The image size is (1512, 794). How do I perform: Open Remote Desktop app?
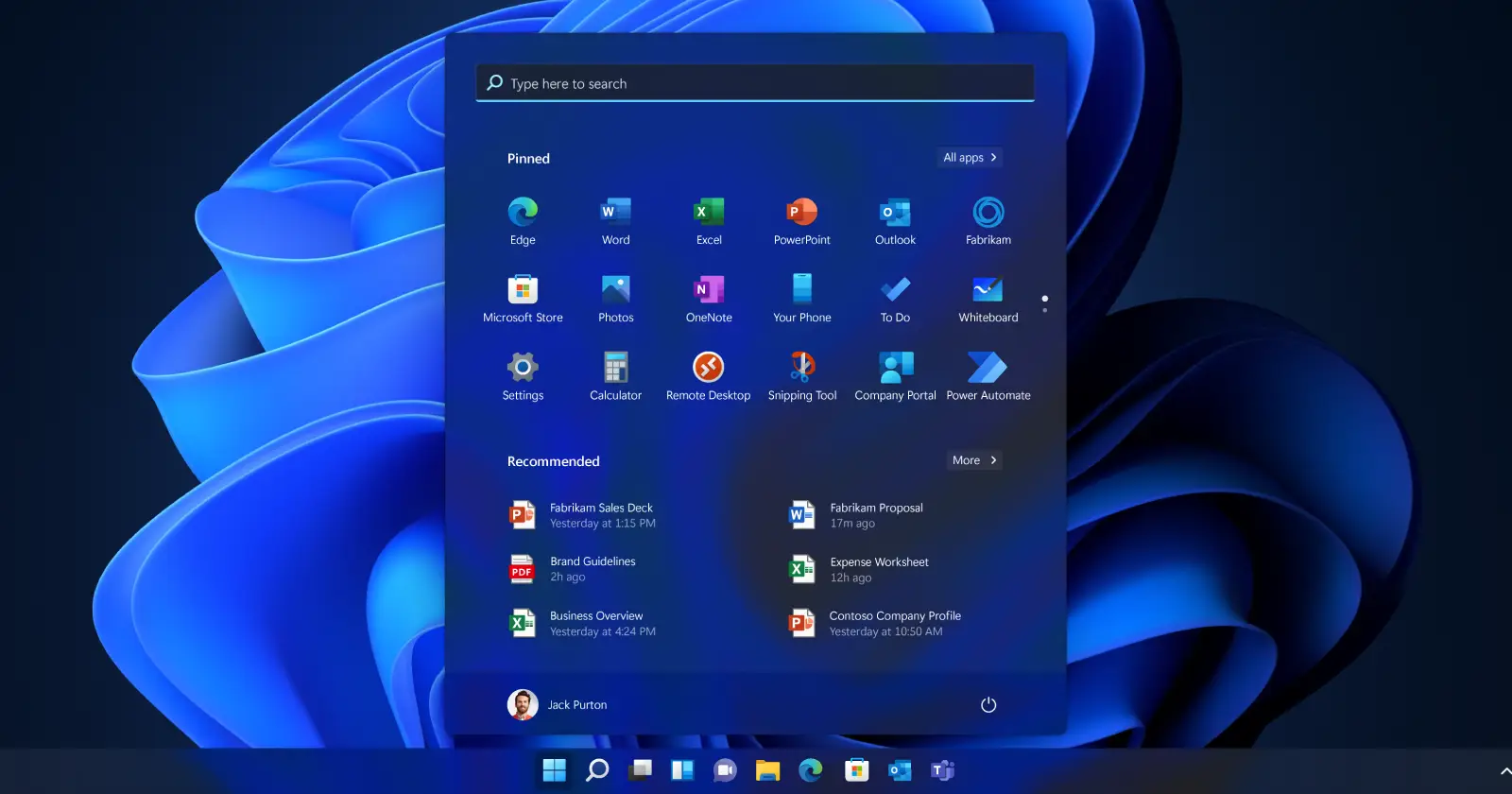click(x=709, y=377)
